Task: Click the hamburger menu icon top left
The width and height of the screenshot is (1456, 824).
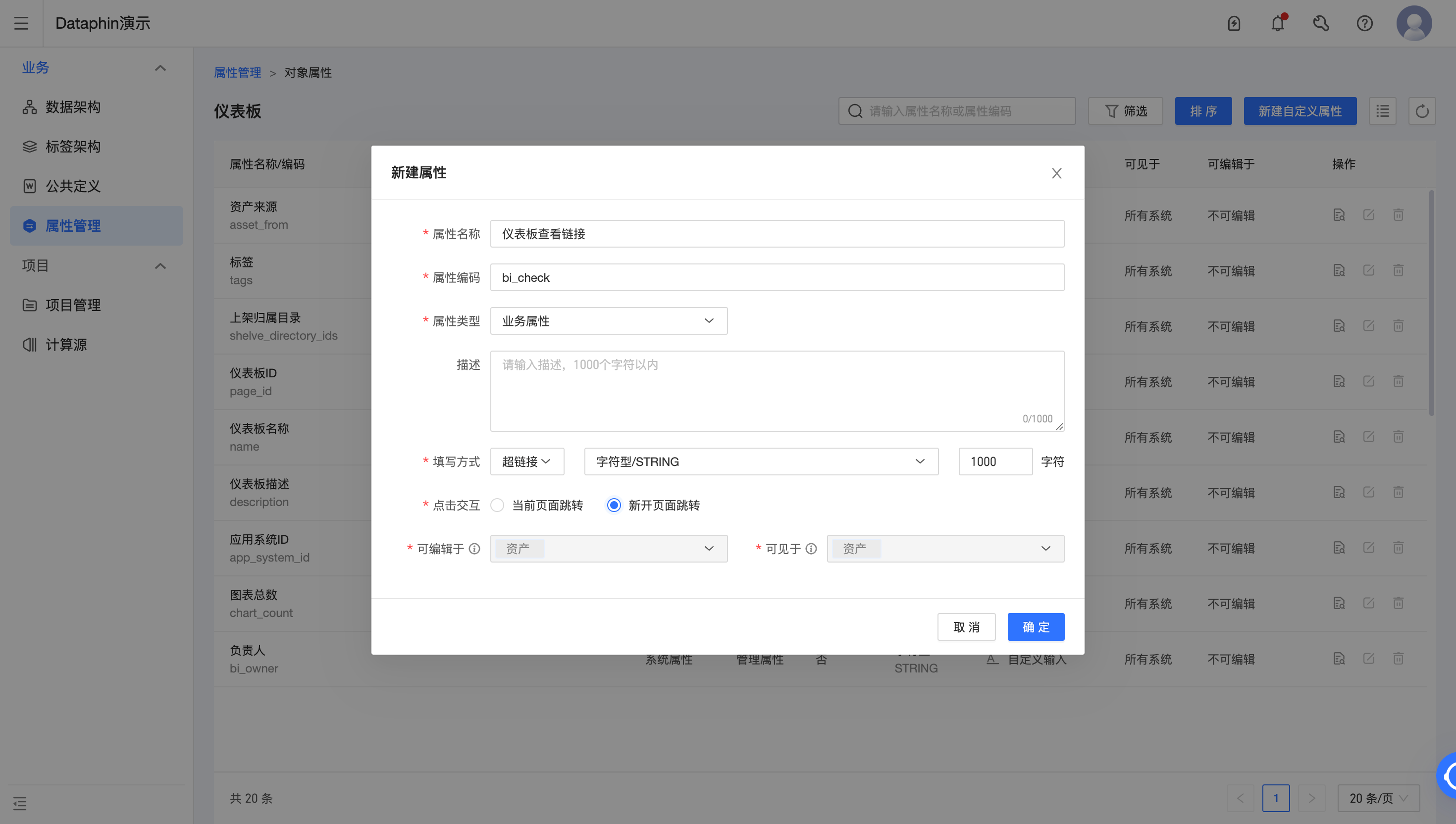Action: (21, 23)
